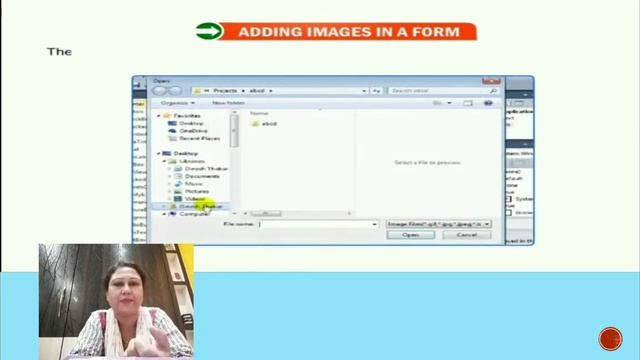Image resolution: width=640 pixels, height=360 pixels.
Task: Open the Image Files type filter dropdown
Action: [438, 224]
